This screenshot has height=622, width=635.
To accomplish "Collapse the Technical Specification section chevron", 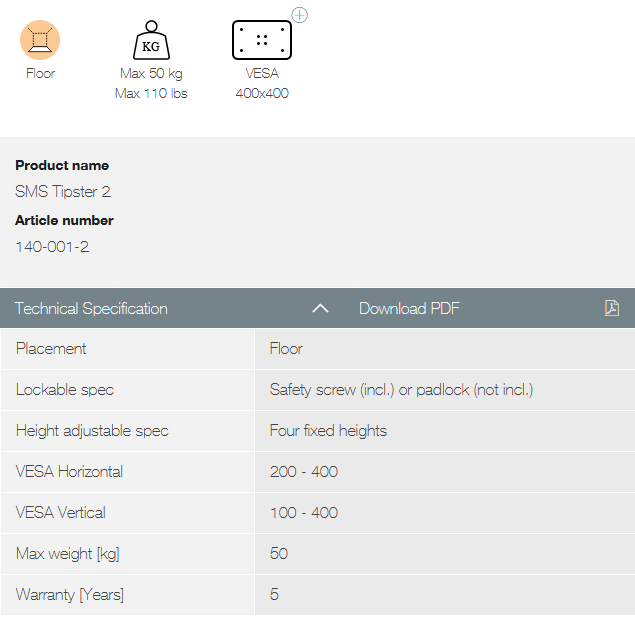I will click(320, 309).
